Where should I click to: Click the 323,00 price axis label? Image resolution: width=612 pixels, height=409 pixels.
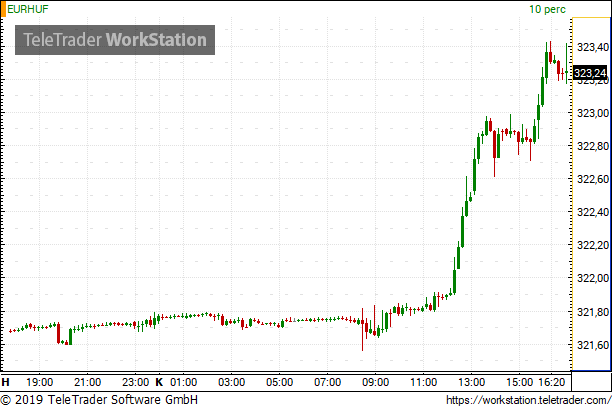593,113
